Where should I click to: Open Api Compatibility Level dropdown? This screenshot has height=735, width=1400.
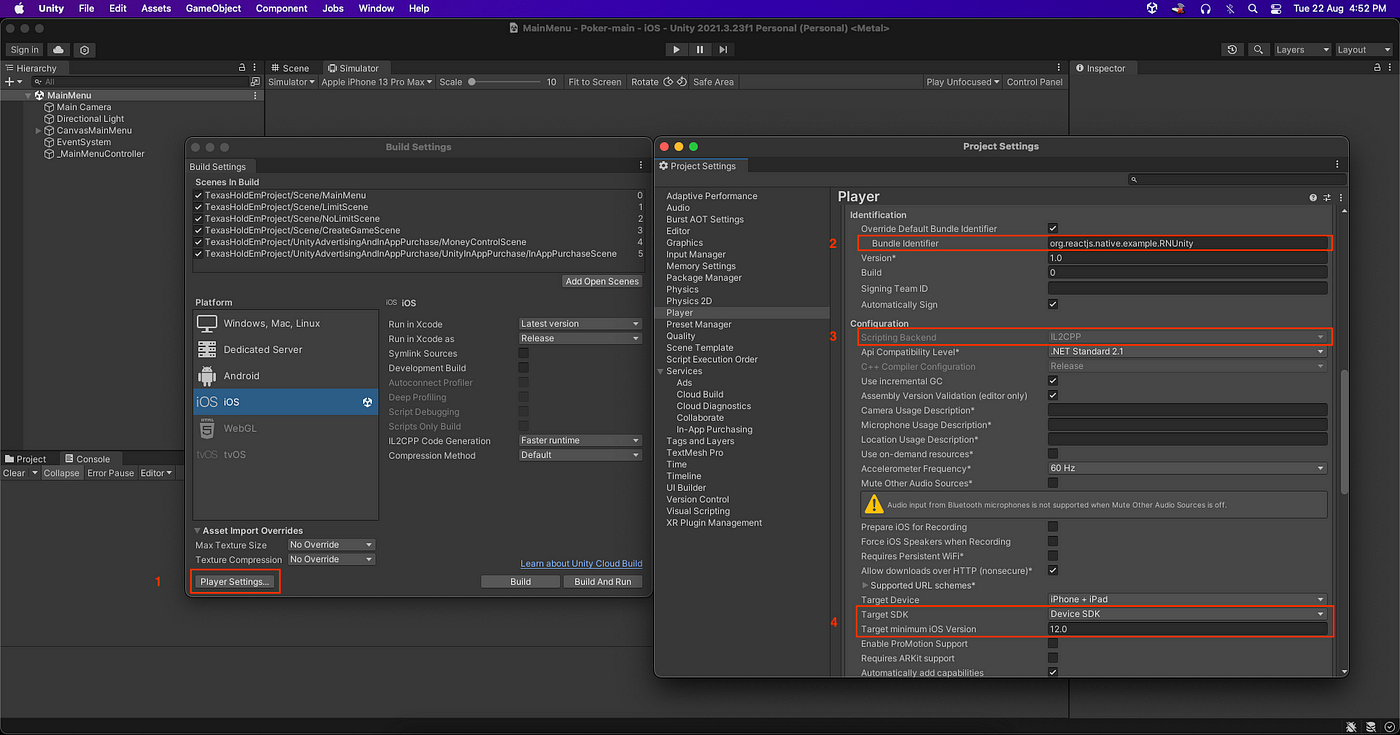coord(1188,352)
